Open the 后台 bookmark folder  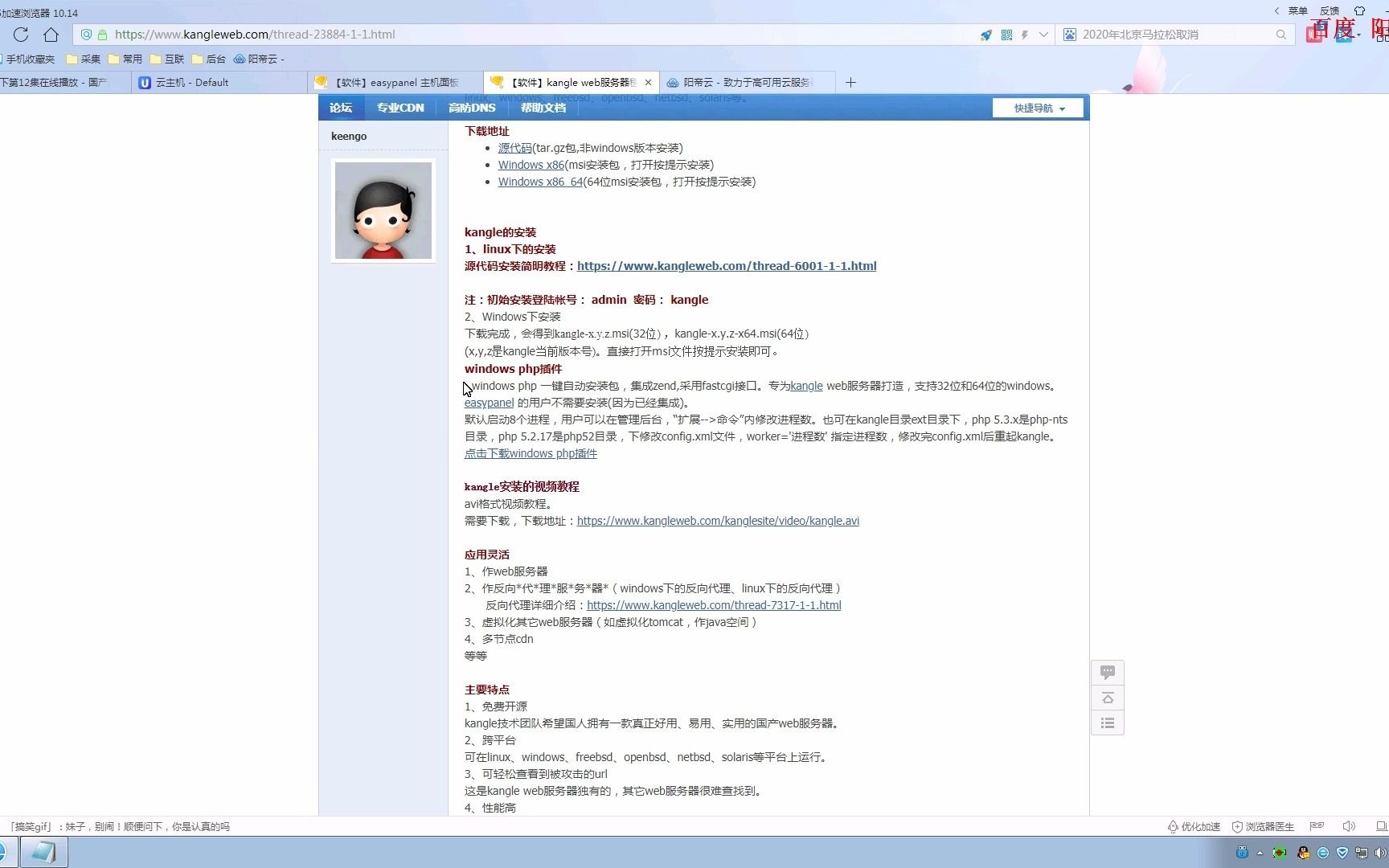point(209,59)
